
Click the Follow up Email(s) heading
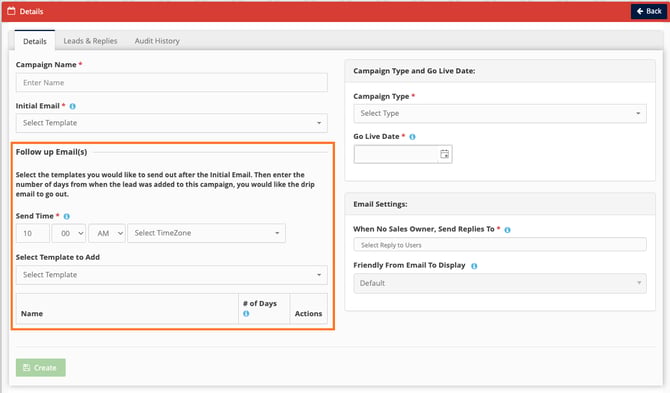pos(51,152)
